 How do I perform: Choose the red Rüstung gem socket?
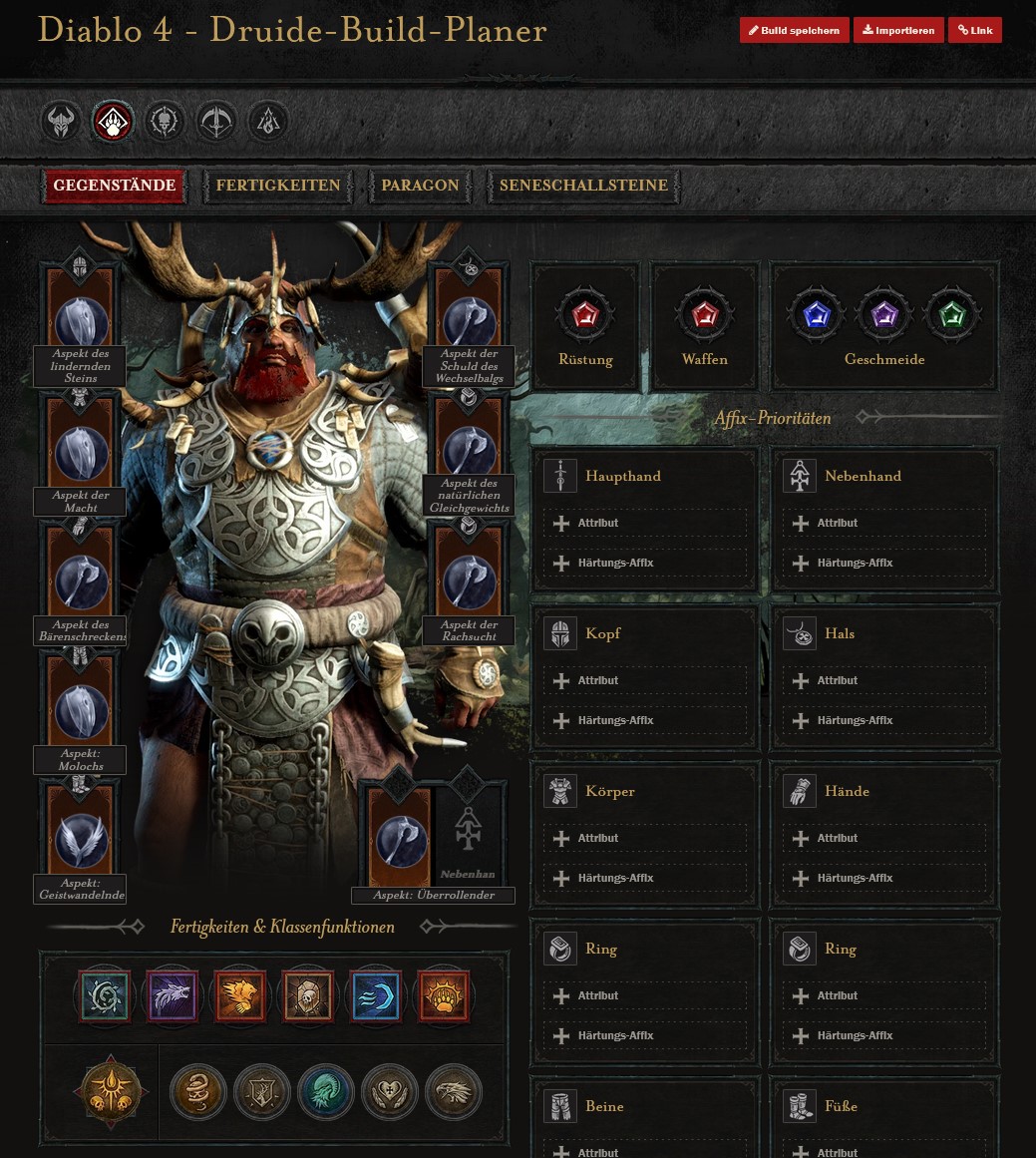point(585,314)
